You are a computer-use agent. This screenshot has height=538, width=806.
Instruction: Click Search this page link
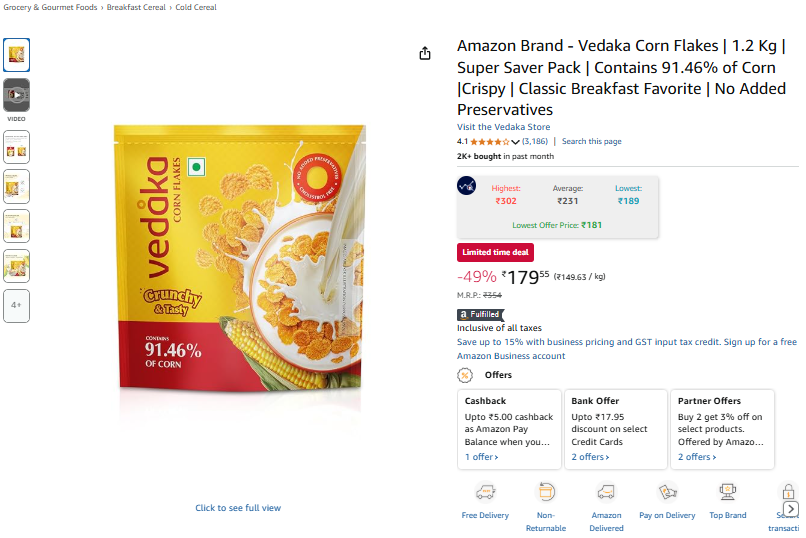(x=591, y=141)
